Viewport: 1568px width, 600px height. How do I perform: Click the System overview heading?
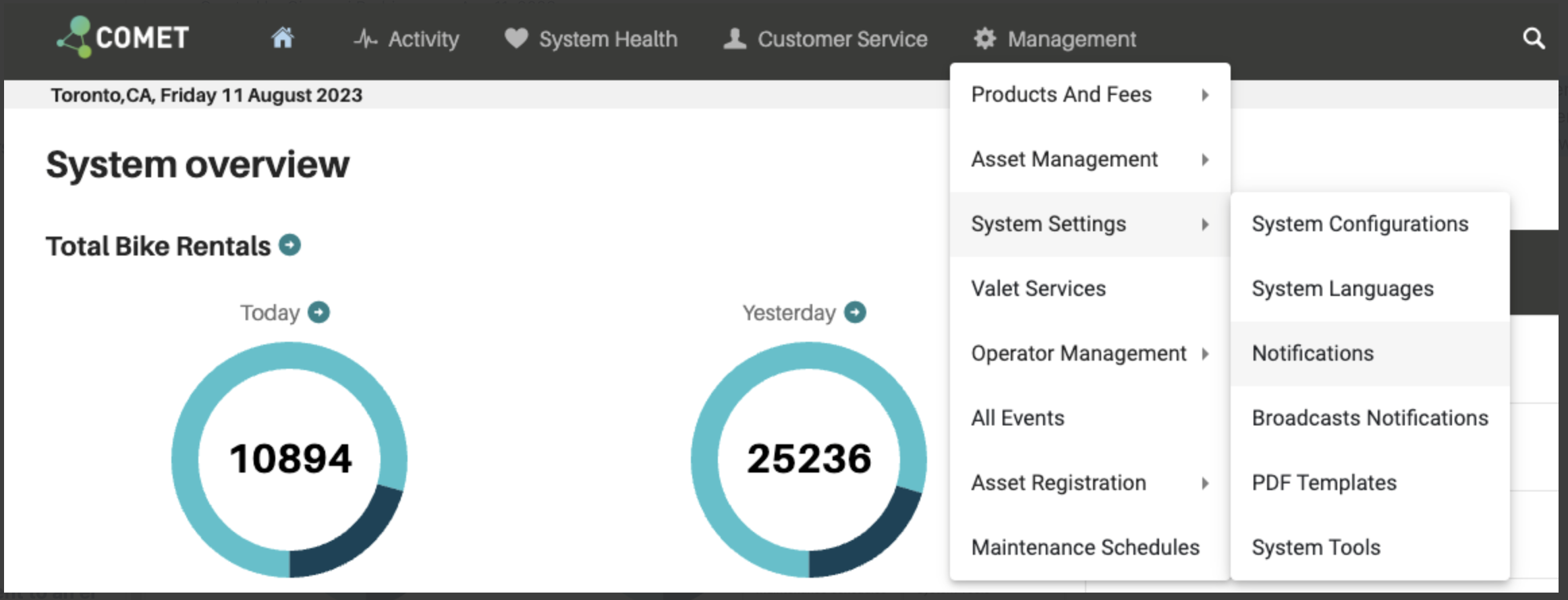(x=198, y=164)
